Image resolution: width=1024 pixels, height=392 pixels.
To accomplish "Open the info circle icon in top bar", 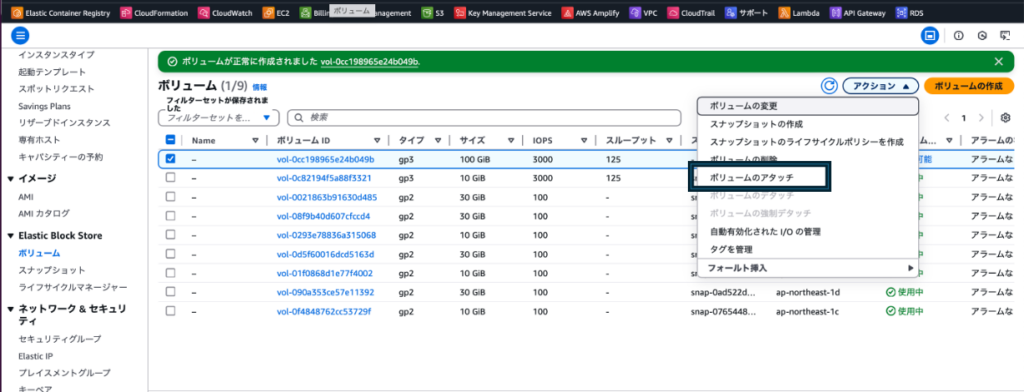I will (959, 36).
